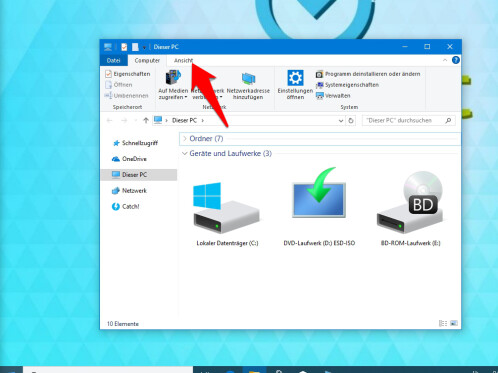Screen dimensions: 498x373
Task: Select Netzwerk in navigation pane
Action: 130,191
